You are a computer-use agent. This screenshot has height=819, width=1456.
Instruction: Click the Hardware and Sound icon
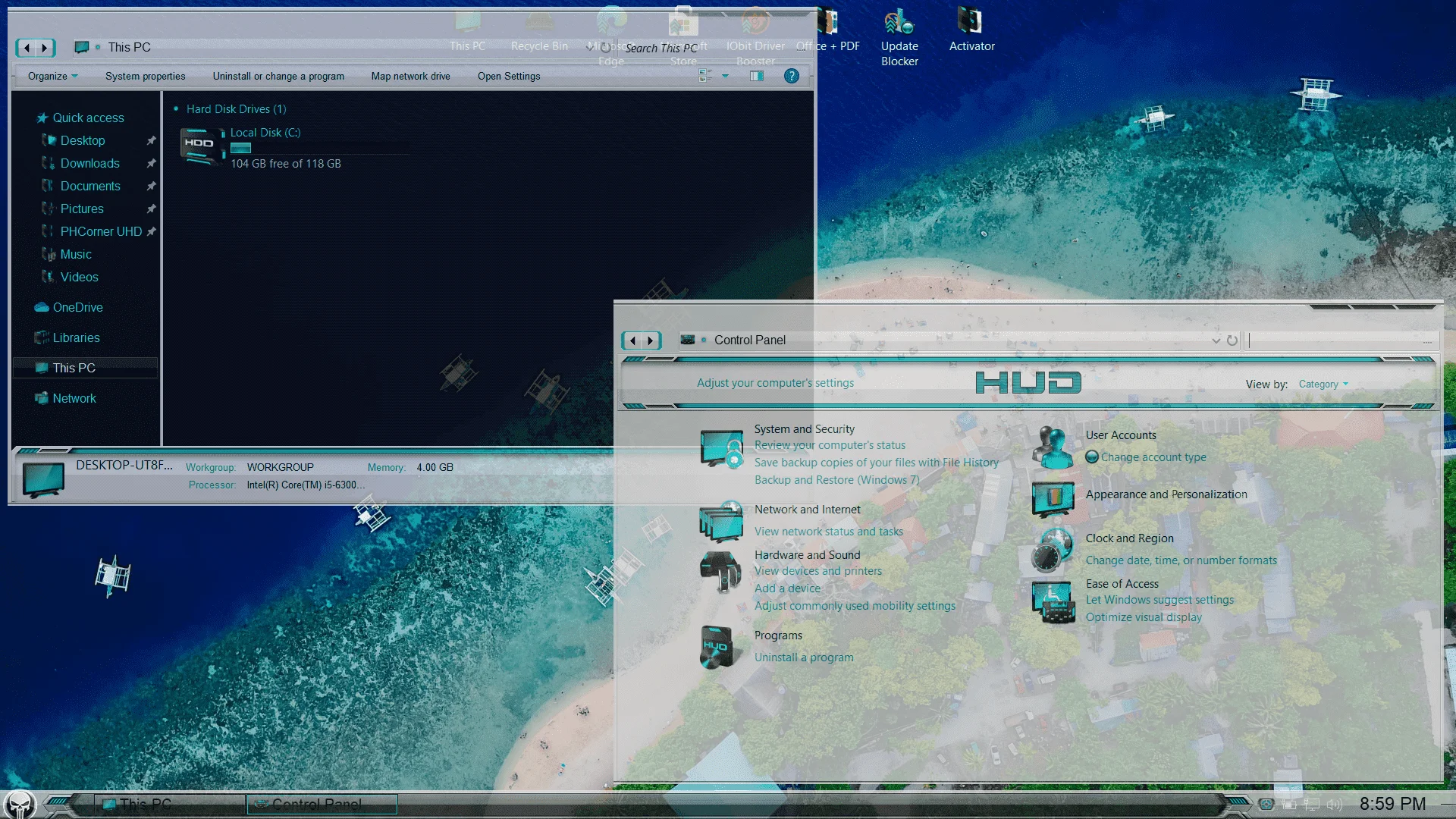720,572
